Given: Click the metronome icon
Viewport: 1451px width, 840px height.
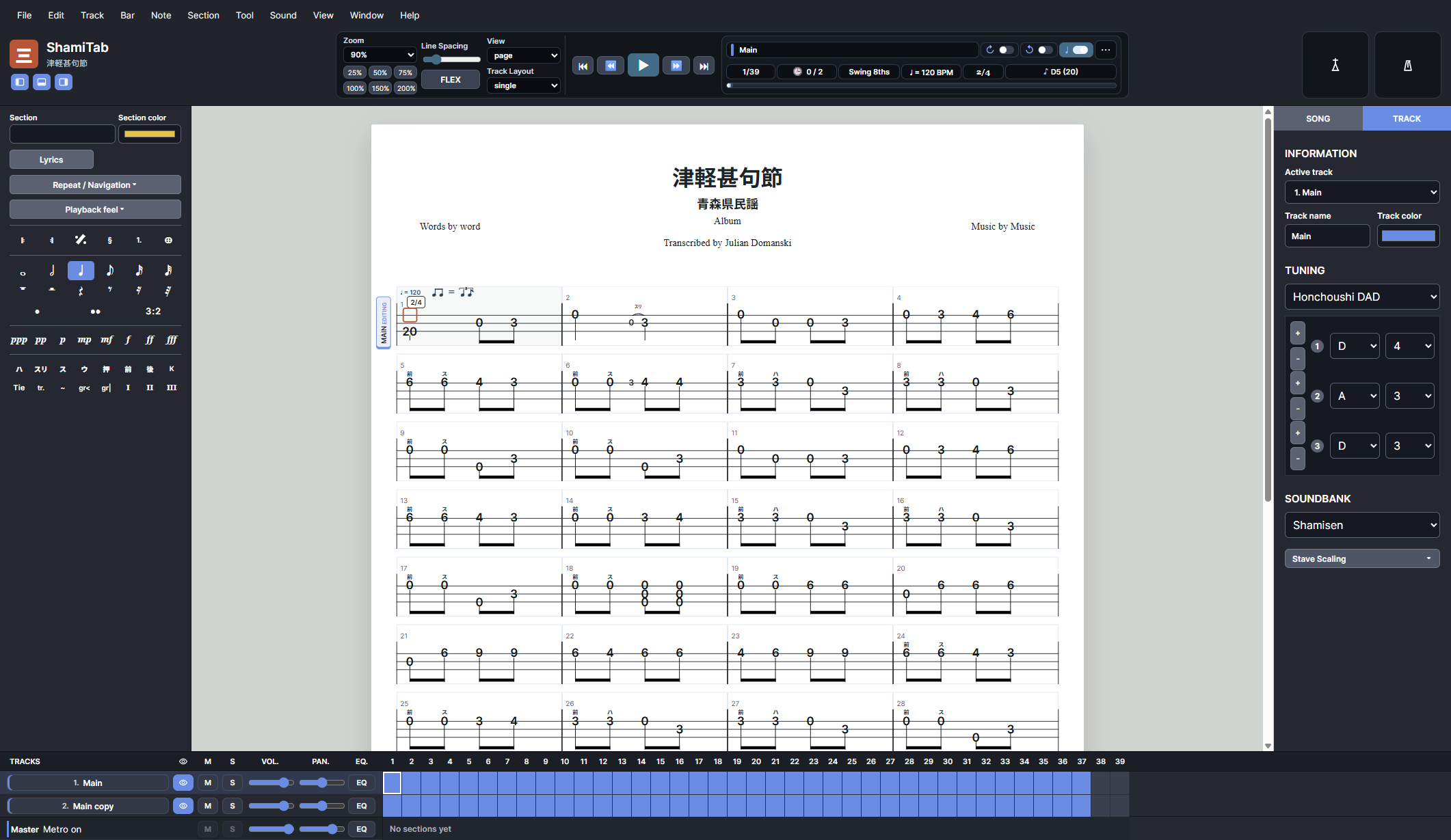Looking at the screenshot, I should [x=1407, y=65].
